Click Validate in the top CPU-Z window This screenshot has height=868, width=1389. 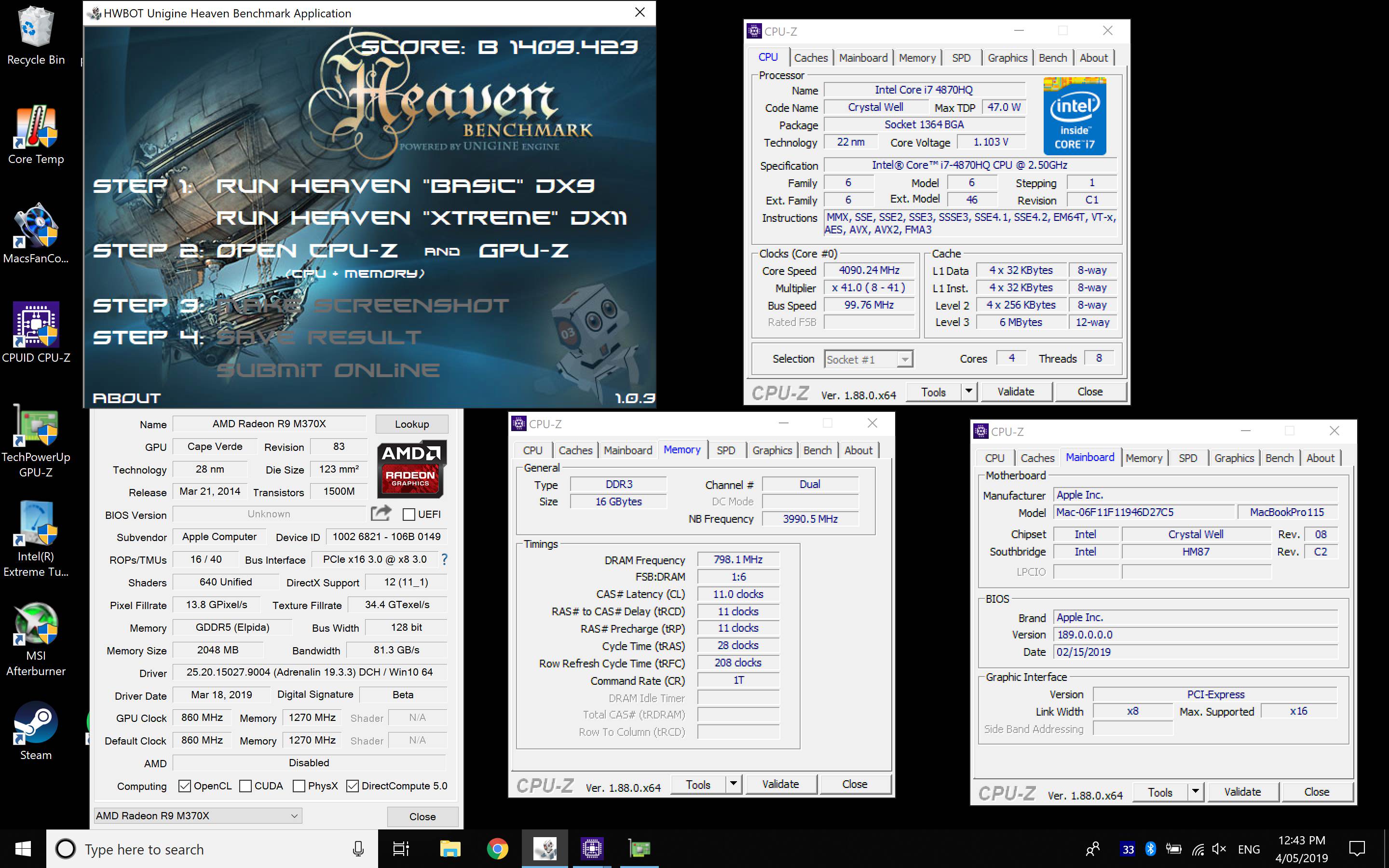tap(1016, 392)
